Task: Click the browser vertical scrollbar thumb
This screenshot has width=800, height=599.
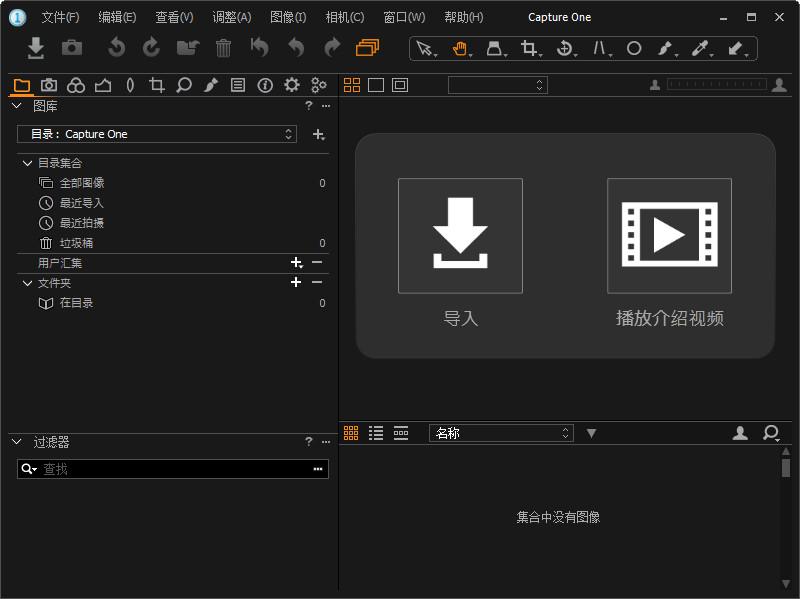Action: click(786, 468)
